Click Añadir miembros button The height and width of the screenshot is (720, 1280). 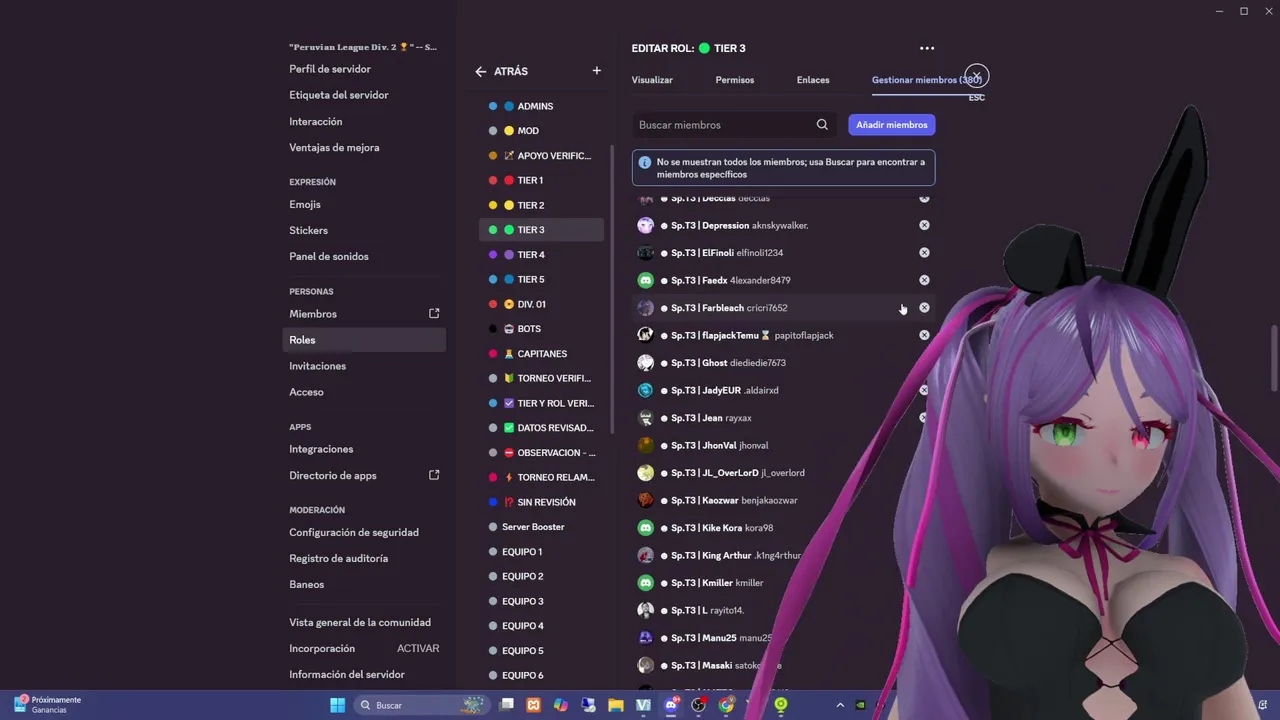point(892,125)
